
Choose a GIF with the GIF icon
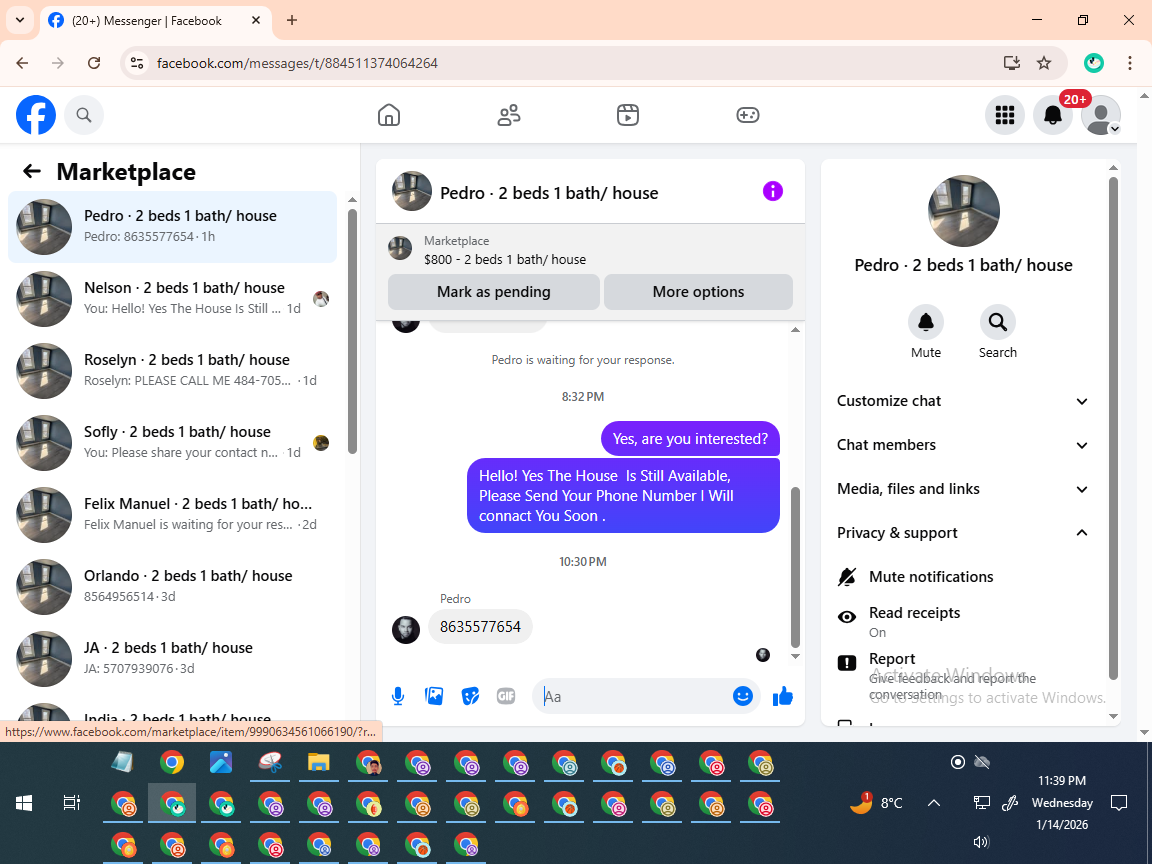tap(505, 696)
